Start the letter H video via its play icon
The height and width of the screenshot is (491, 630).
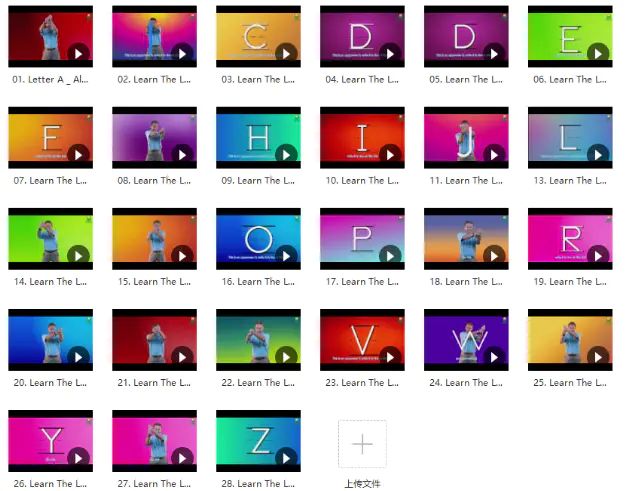(x=286, y=155)
